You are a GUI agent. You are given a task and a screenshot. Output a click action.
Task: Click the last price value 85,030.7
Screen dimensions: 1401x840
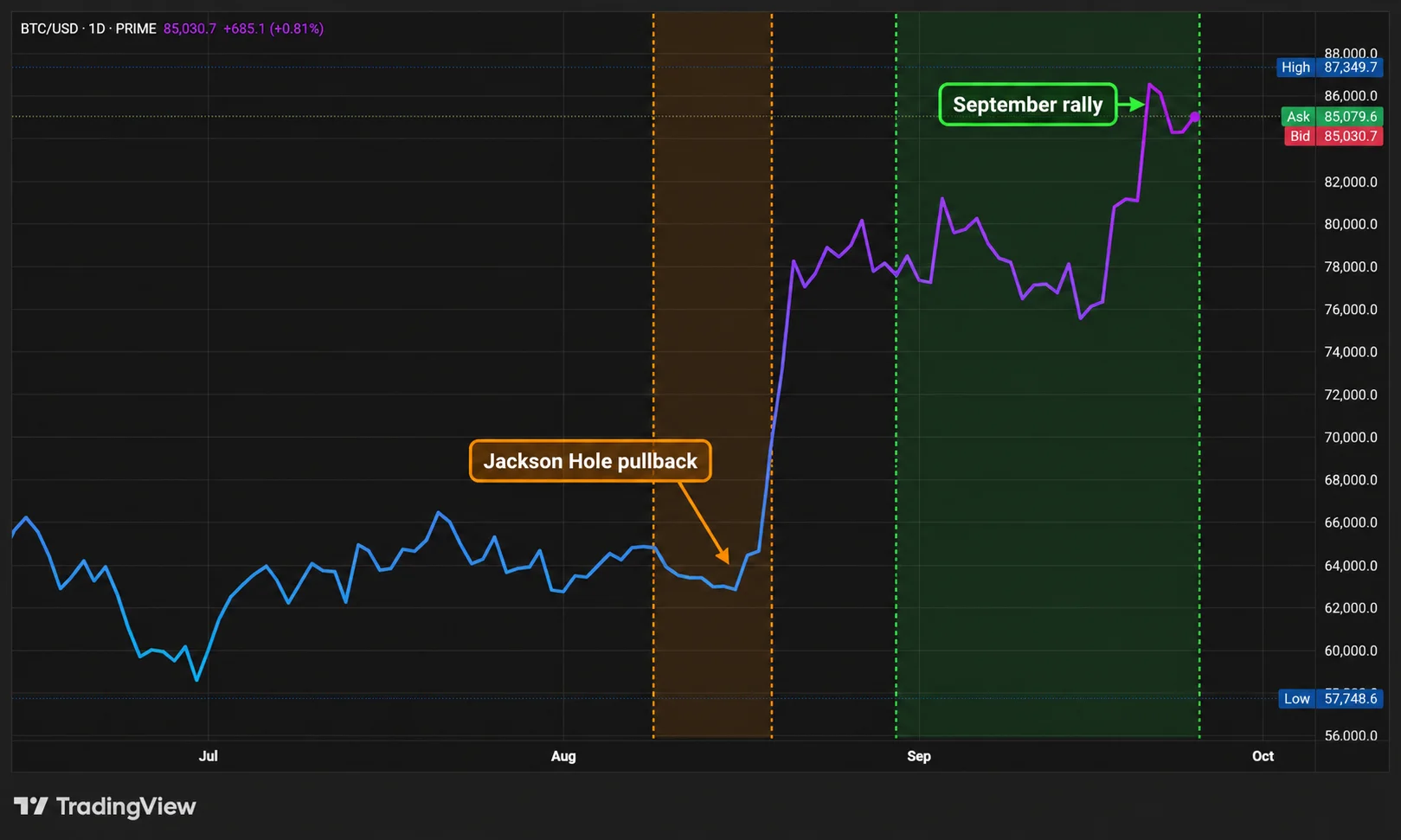(190, 29)
